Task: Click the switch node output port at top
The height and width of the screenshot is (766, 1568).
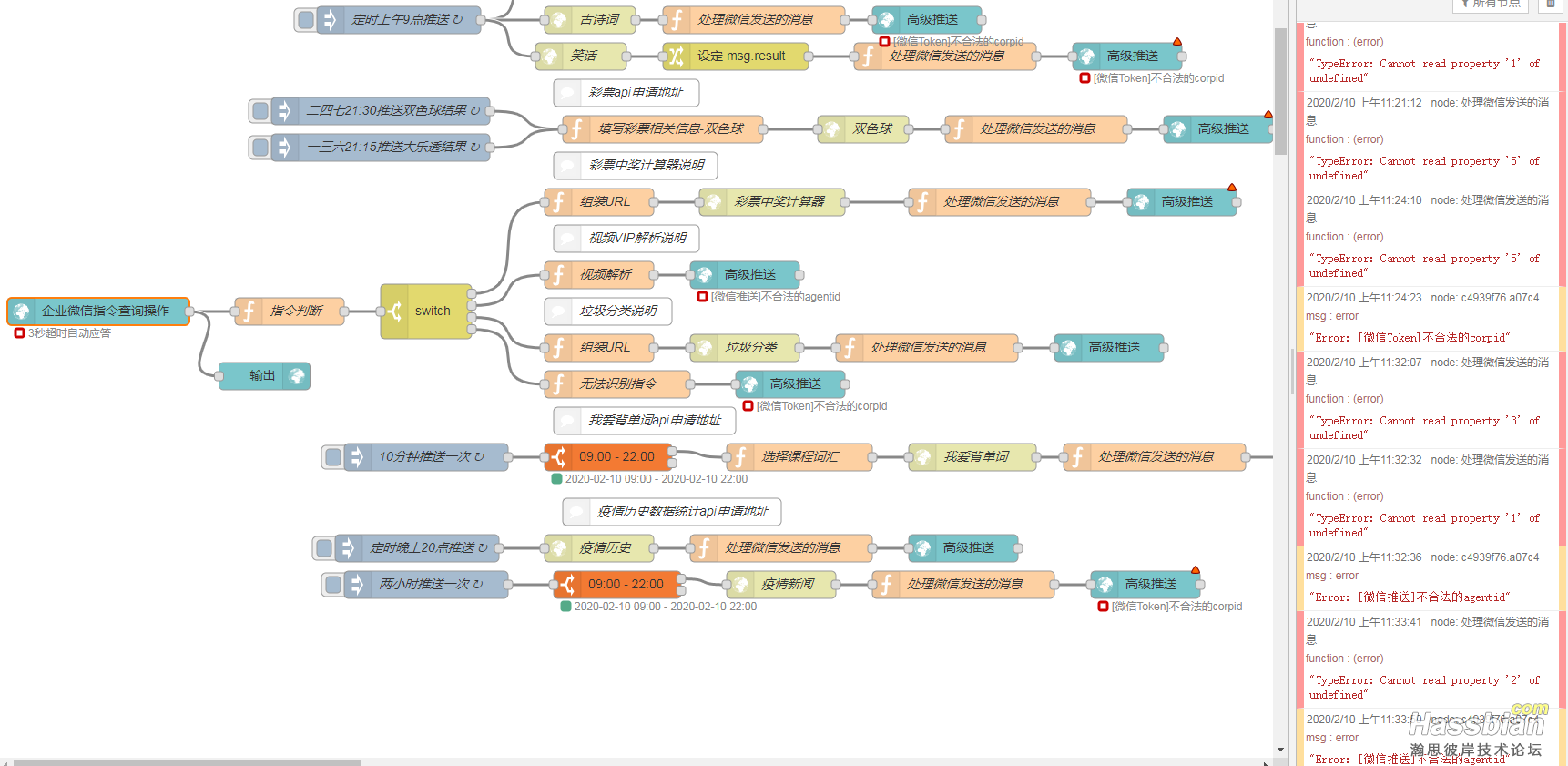Action: click(472, 293)
